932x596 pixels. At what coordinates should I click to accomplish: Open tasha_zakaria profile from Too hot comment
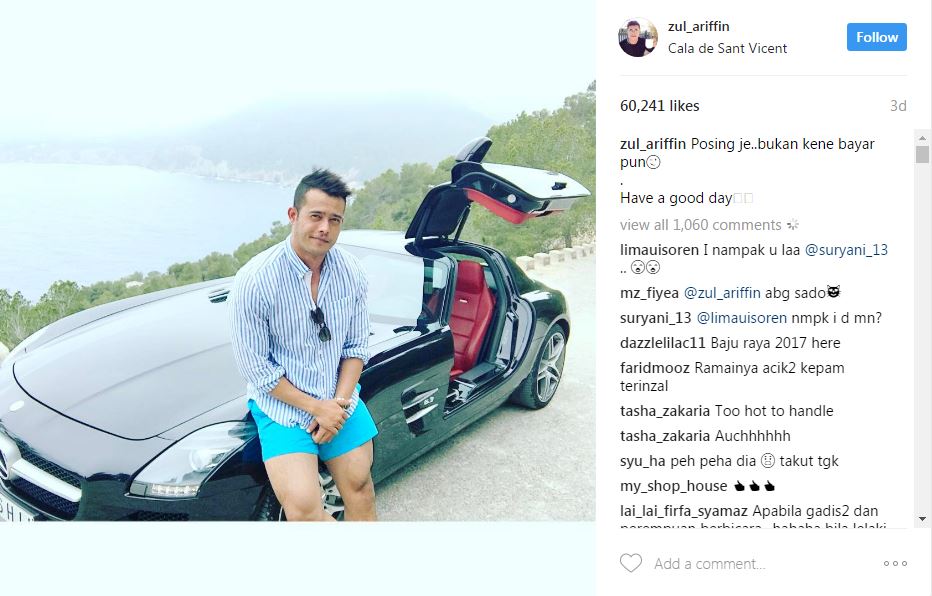click(665, 411)
